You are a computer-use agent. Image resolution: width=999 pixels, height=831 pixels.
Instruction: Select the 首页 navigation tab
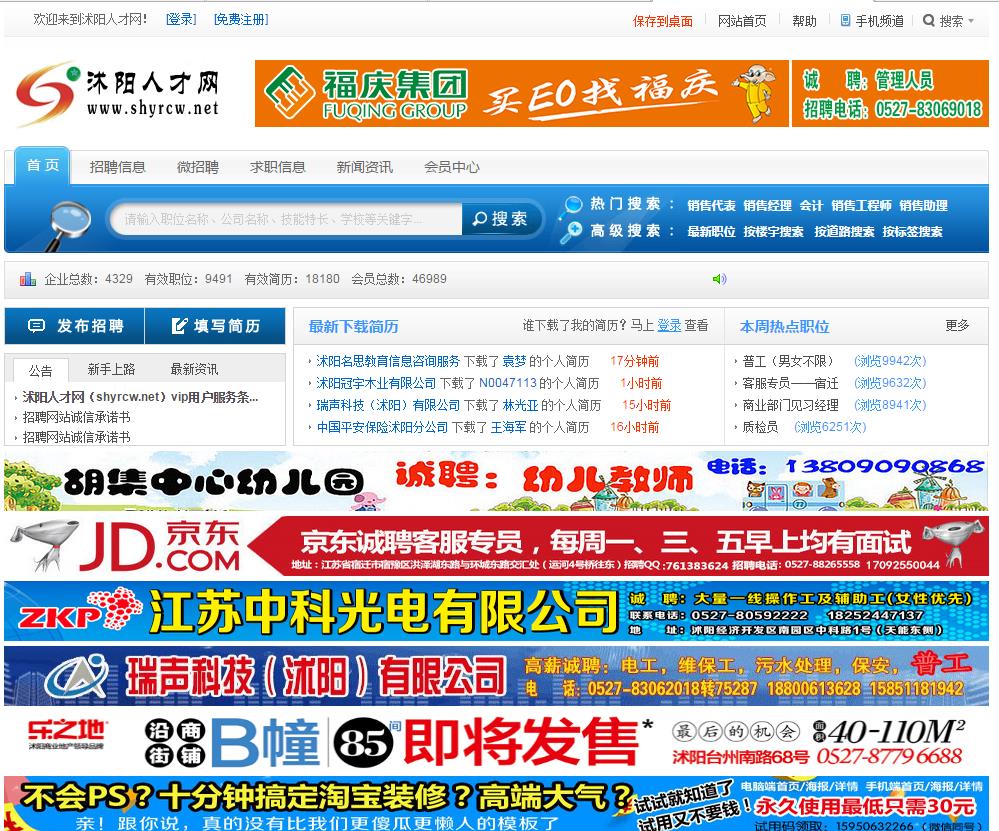point(42,166)
